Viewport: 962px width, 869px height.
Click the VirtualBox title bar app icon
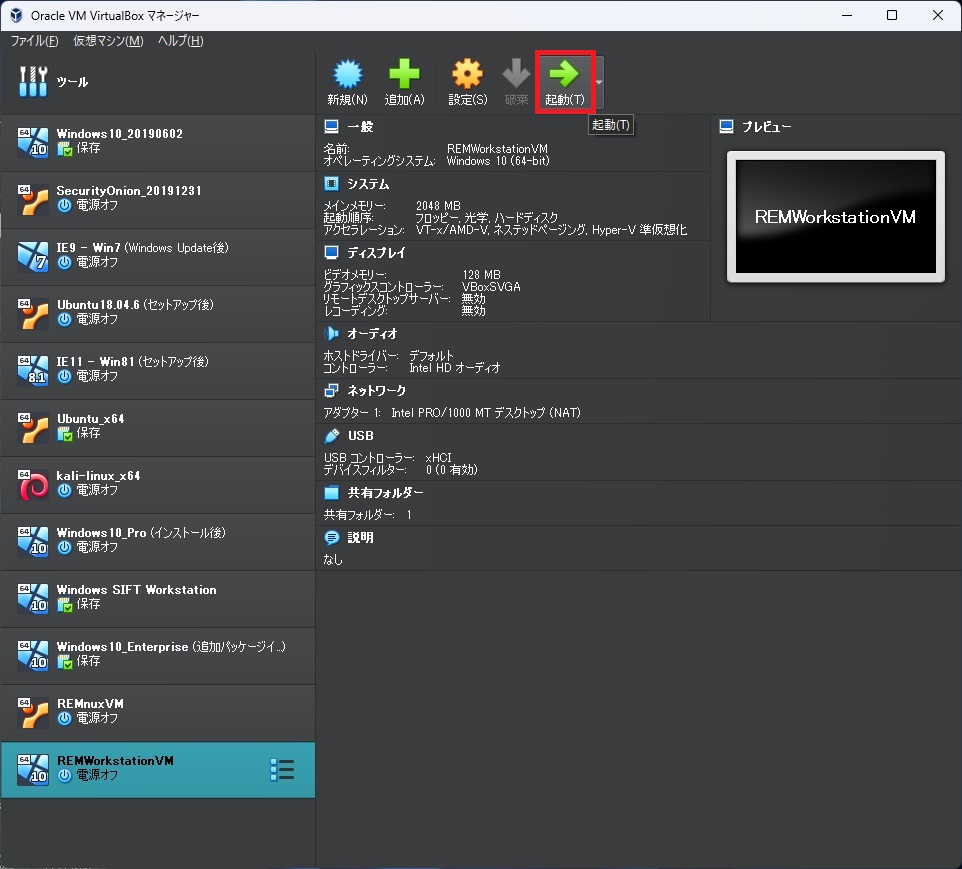(16, 15)
